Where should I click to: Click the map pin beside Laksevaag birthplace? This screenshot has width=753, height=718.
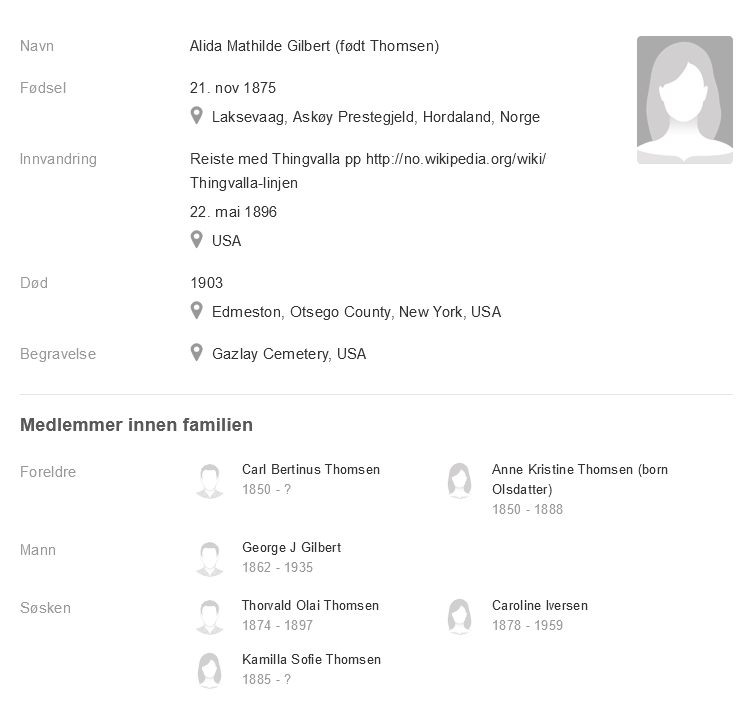click(x=197, y=116)
